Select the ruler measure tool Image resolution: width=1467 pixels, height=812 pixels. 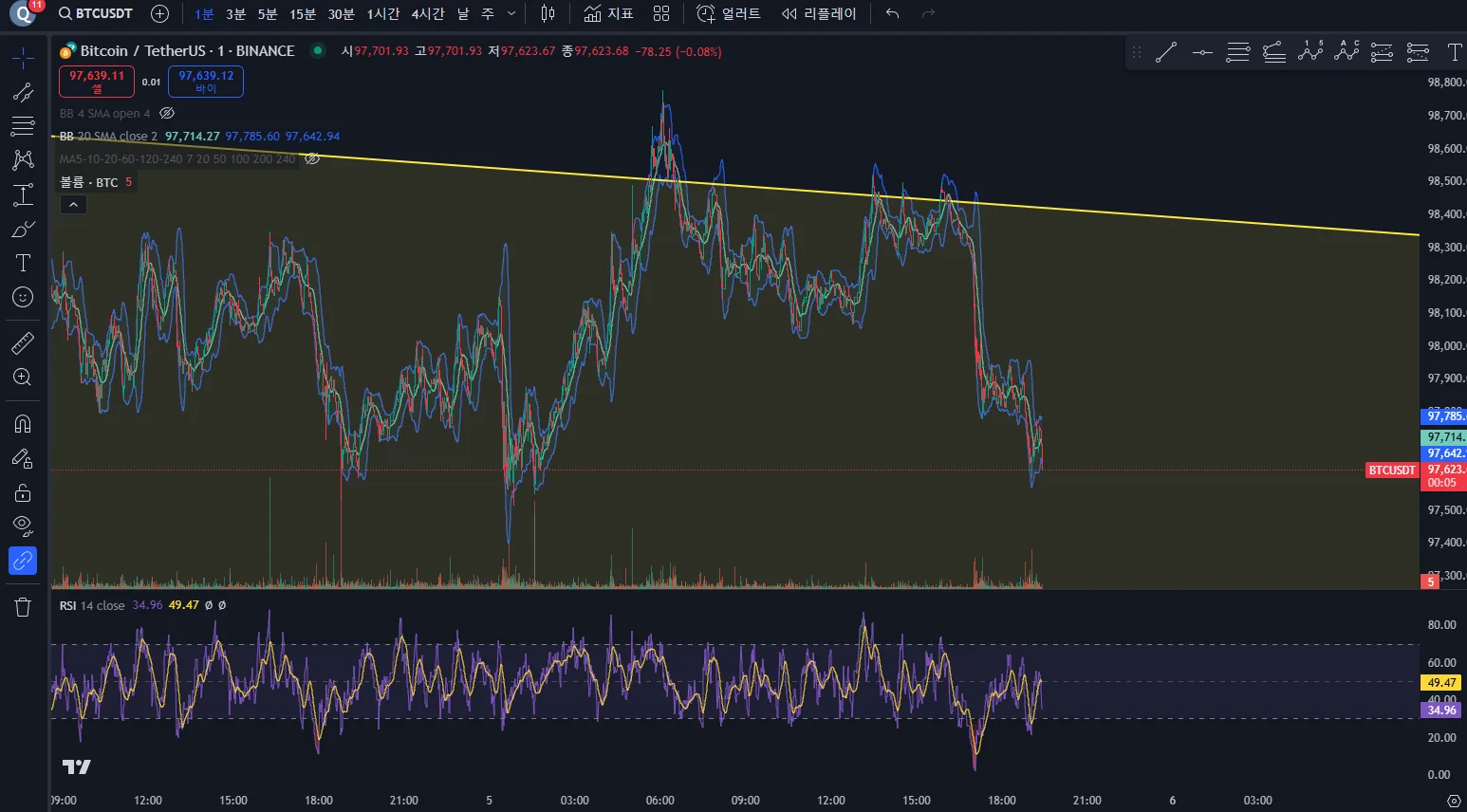click(23, 342)
